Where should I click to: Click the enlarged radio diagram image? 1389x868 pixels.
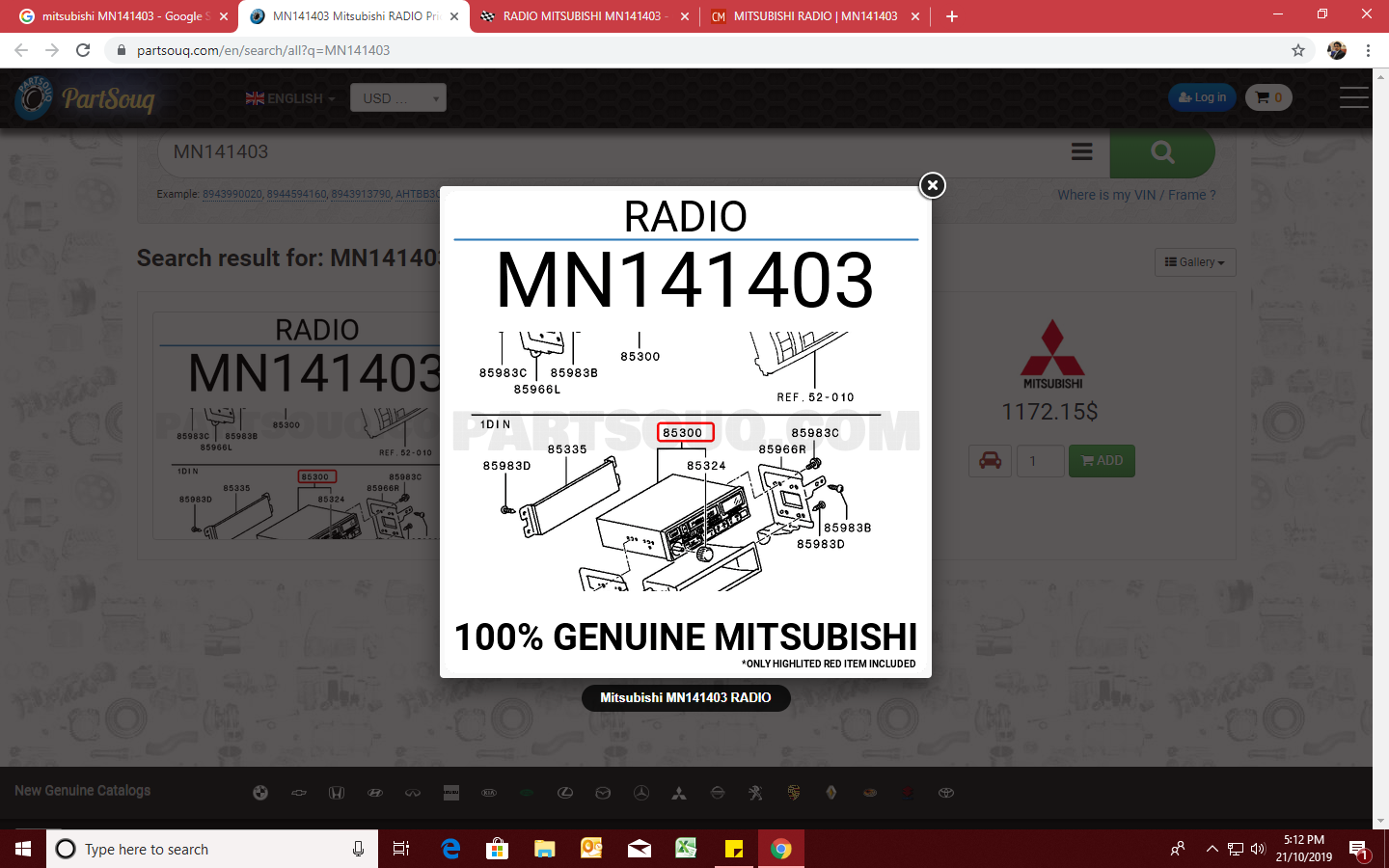click(x=686, y=432)
